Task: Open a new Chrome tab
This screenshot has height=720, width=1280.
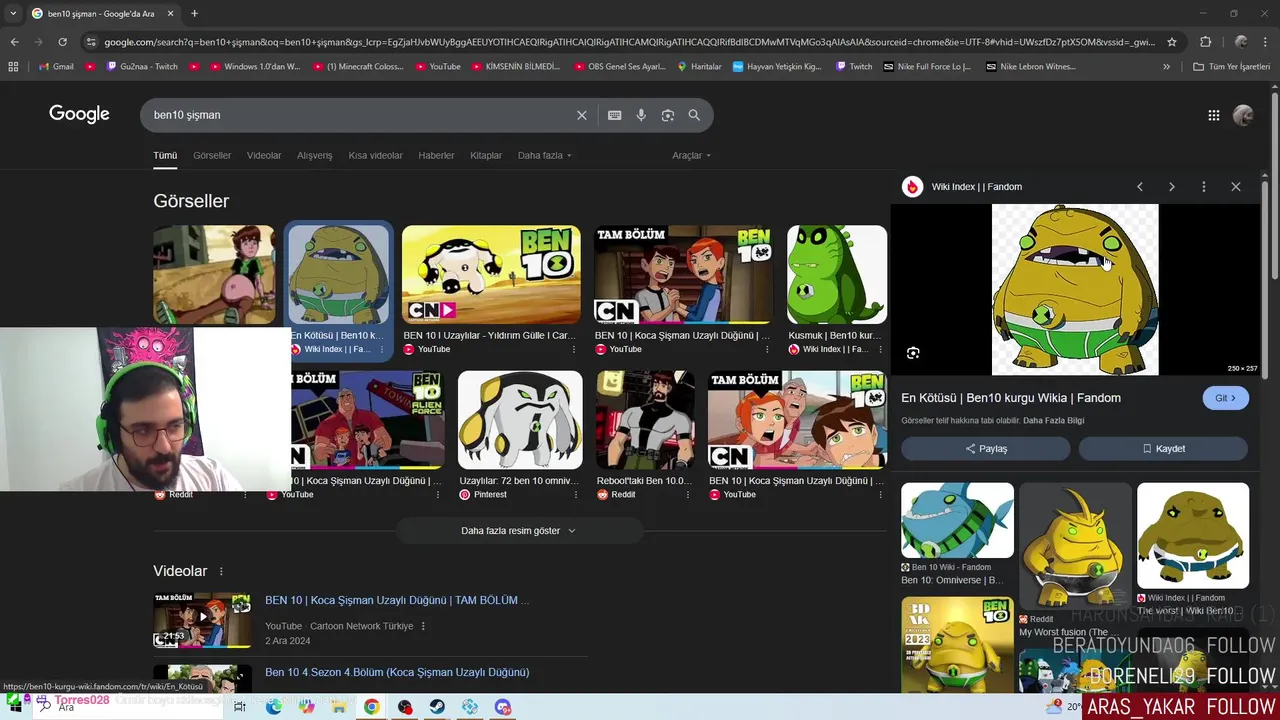Action: coord(194,14)
